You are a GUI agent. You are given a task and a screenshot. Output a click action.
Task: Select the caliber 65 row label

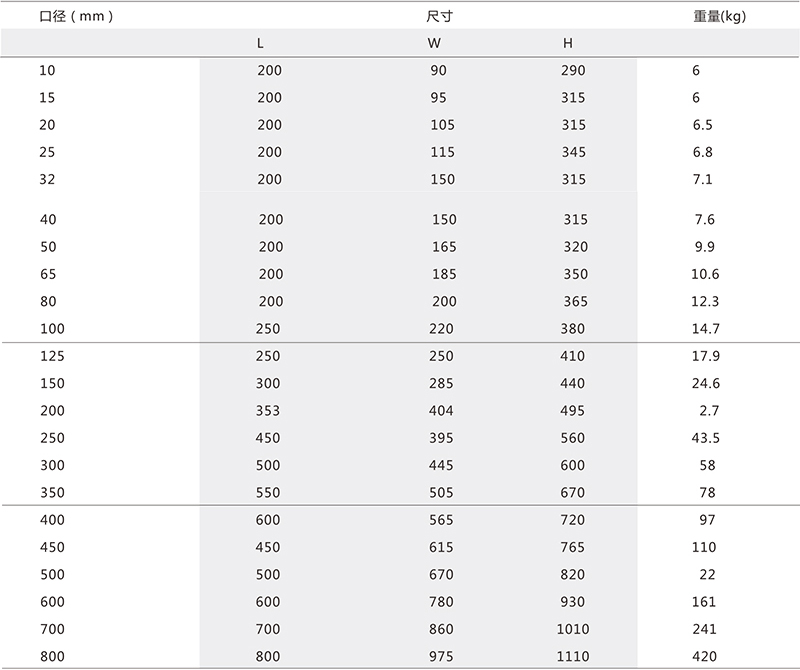pyautogui.click(x=48, y=275)
